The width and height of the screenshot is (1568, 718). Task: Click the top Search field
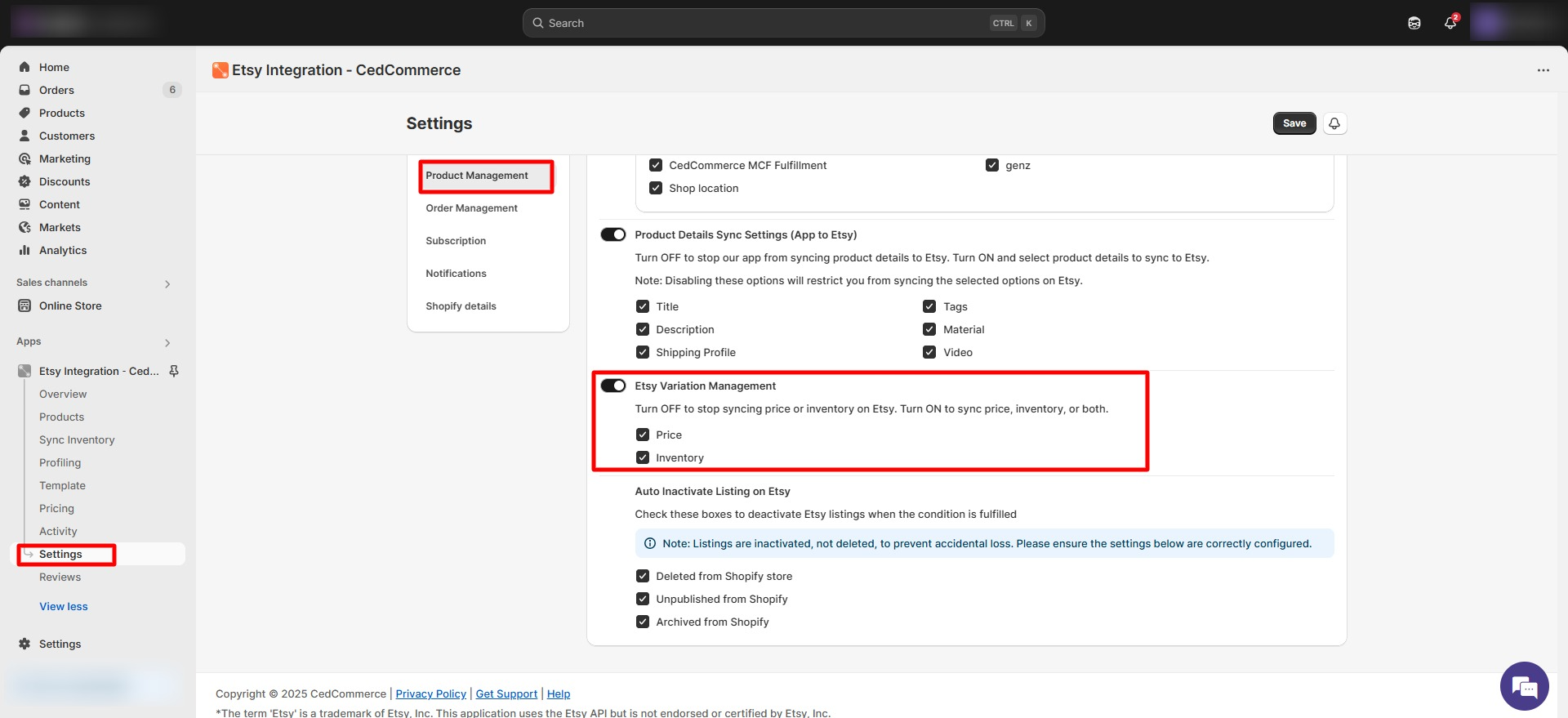(784, 23)
